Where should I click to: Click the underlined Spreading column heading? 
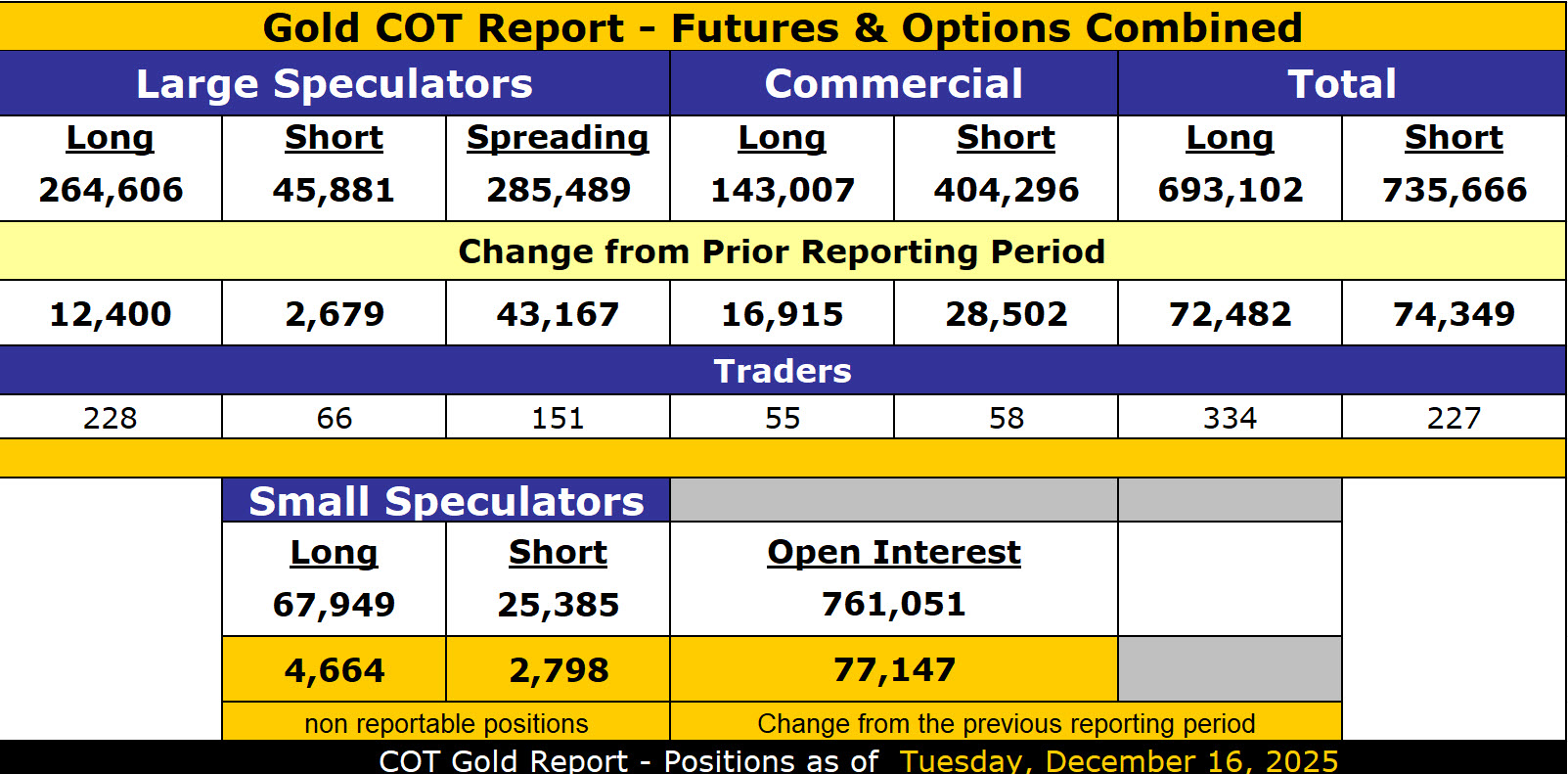point(558,138)
